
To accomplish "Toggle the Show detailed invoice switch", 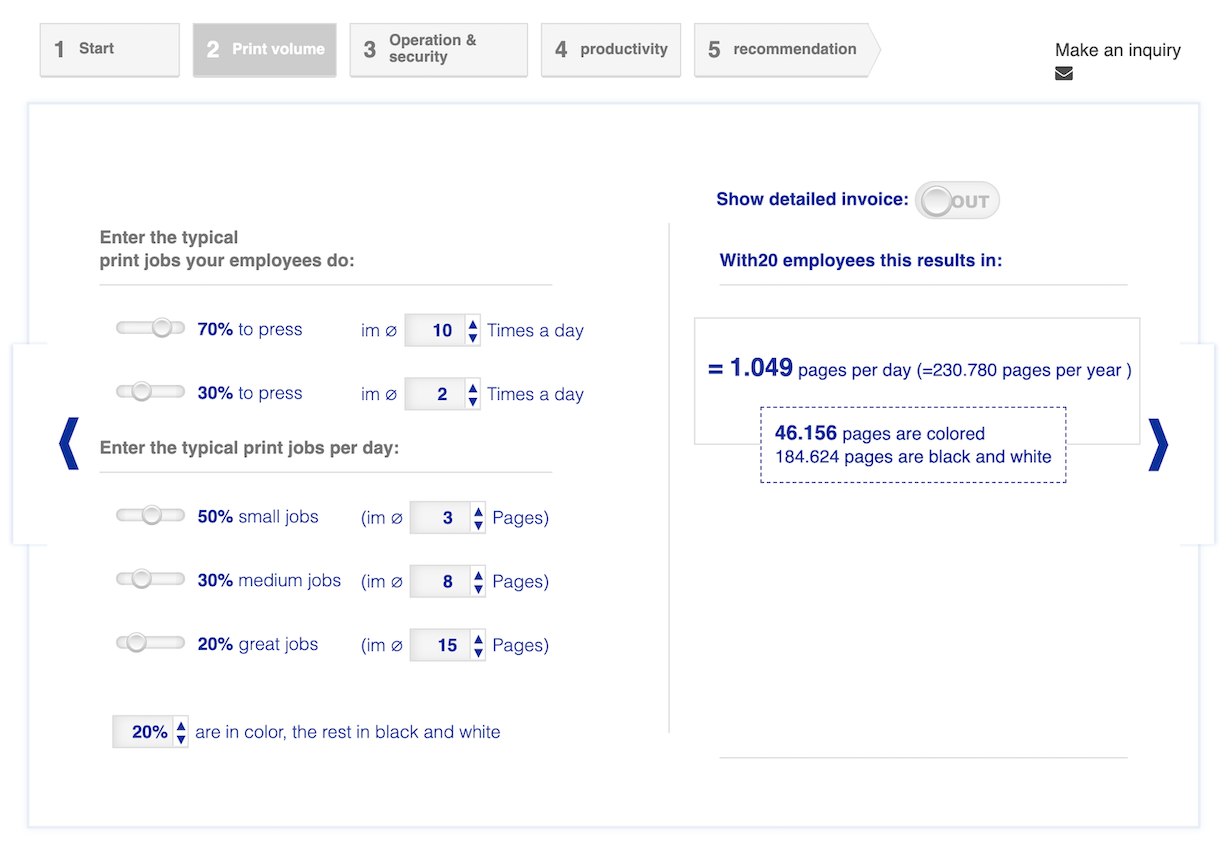I will click(x=956, y=201).
